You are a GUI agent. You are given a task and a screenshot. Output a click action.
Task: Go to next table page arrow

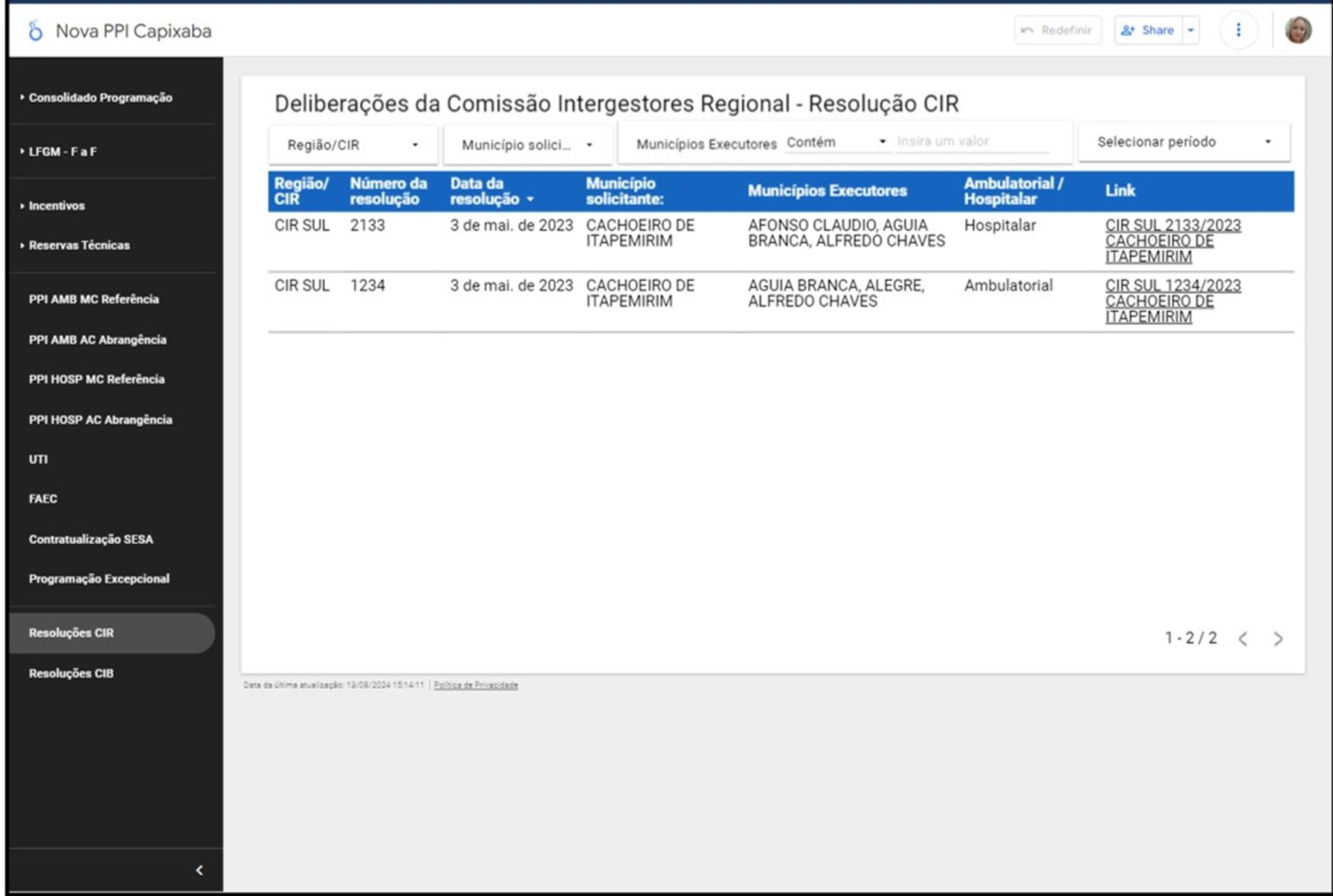1278,638
